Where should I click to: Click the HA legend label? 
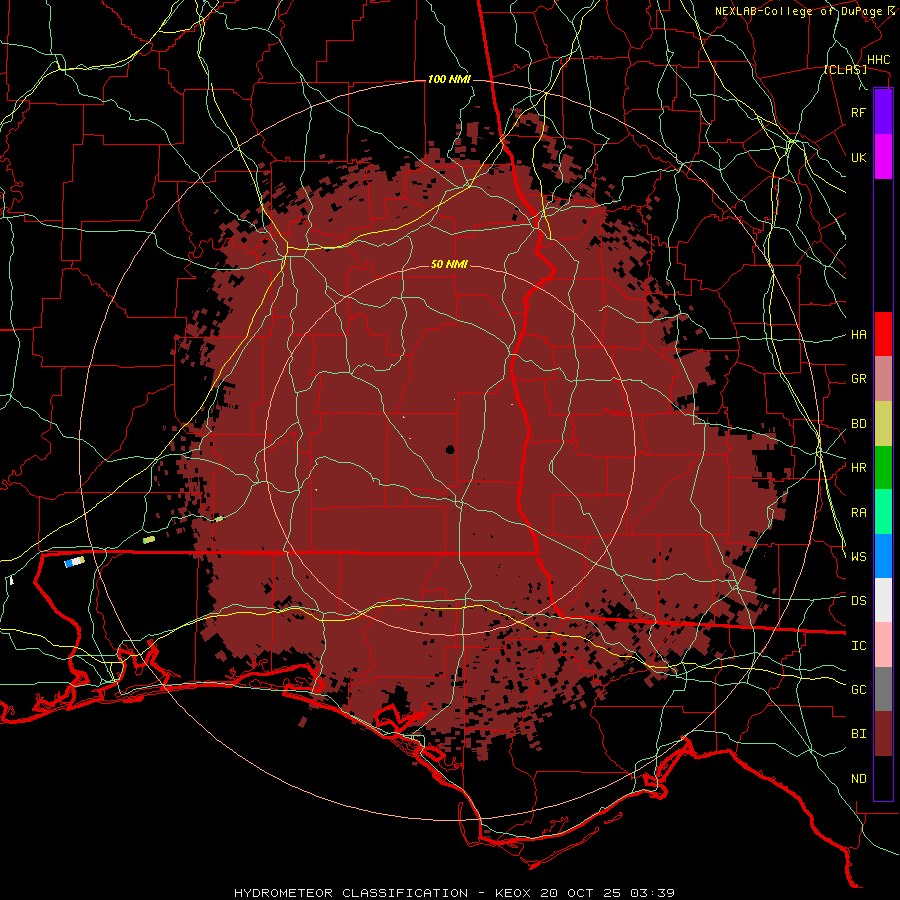[x=859, y=335]
